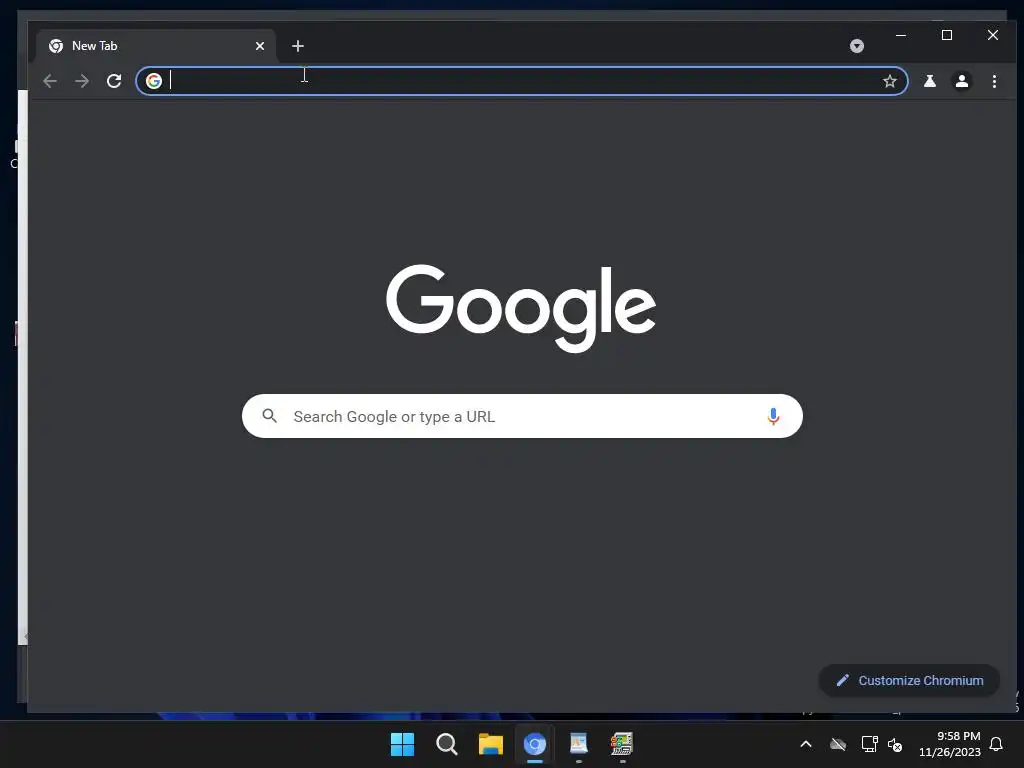Screen dimensions: 1024x768
Task: Click the Search Google or type a URL box
Action: [522, 416]
